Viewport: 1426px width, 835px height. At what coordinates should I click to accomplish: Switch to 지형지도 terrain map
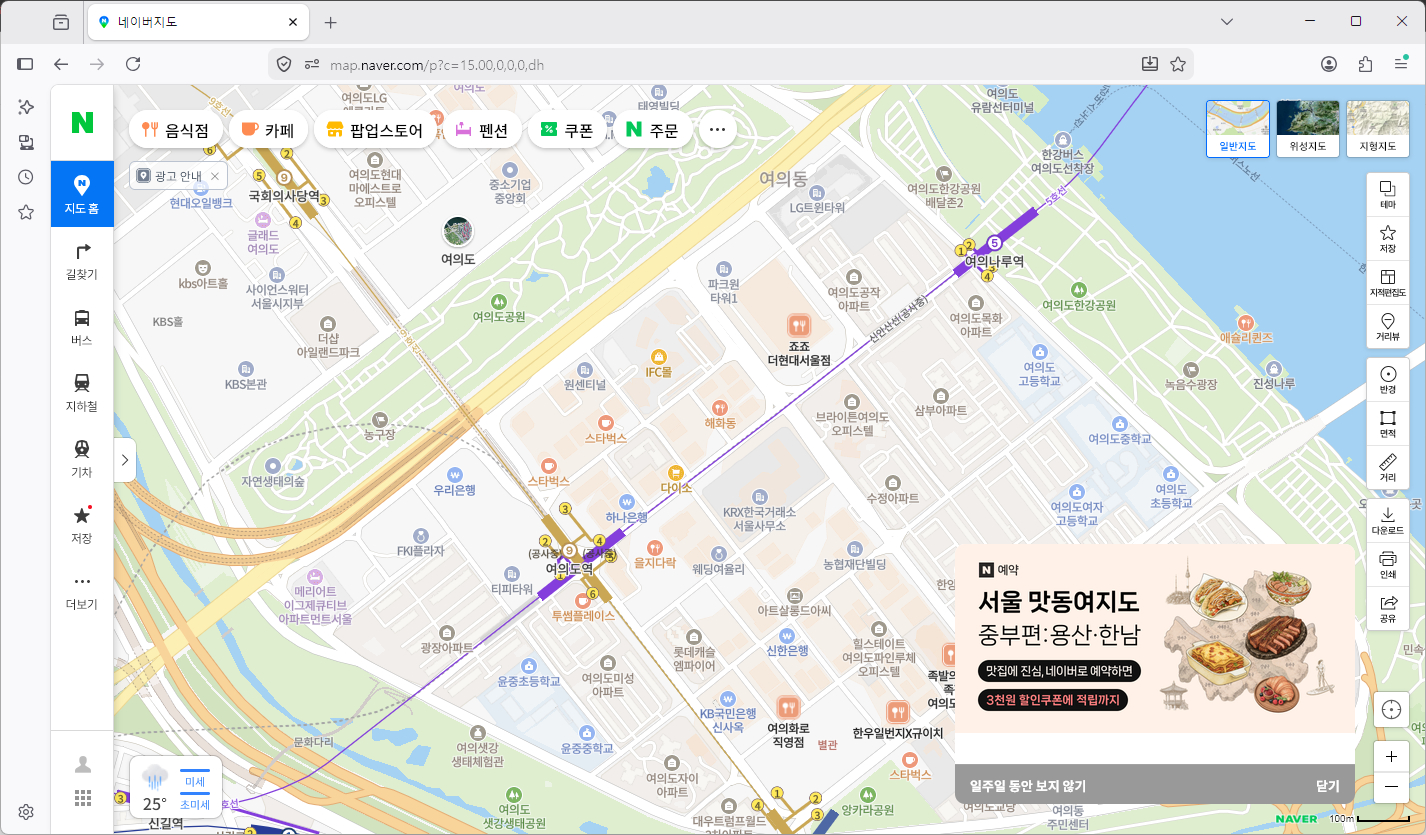click(1378, 129)
